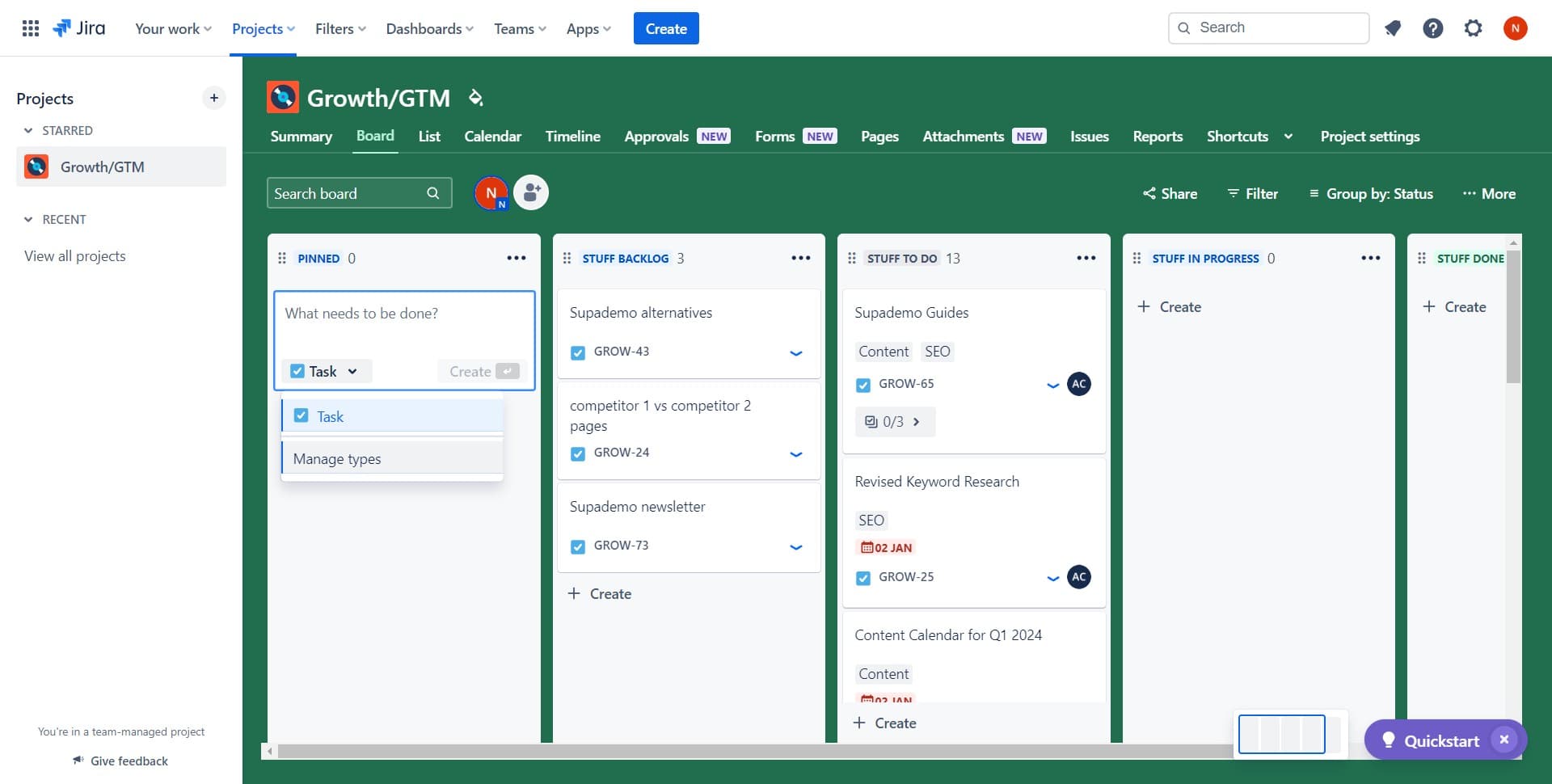
Task: Click View all projects link
Action: point(74,255)
